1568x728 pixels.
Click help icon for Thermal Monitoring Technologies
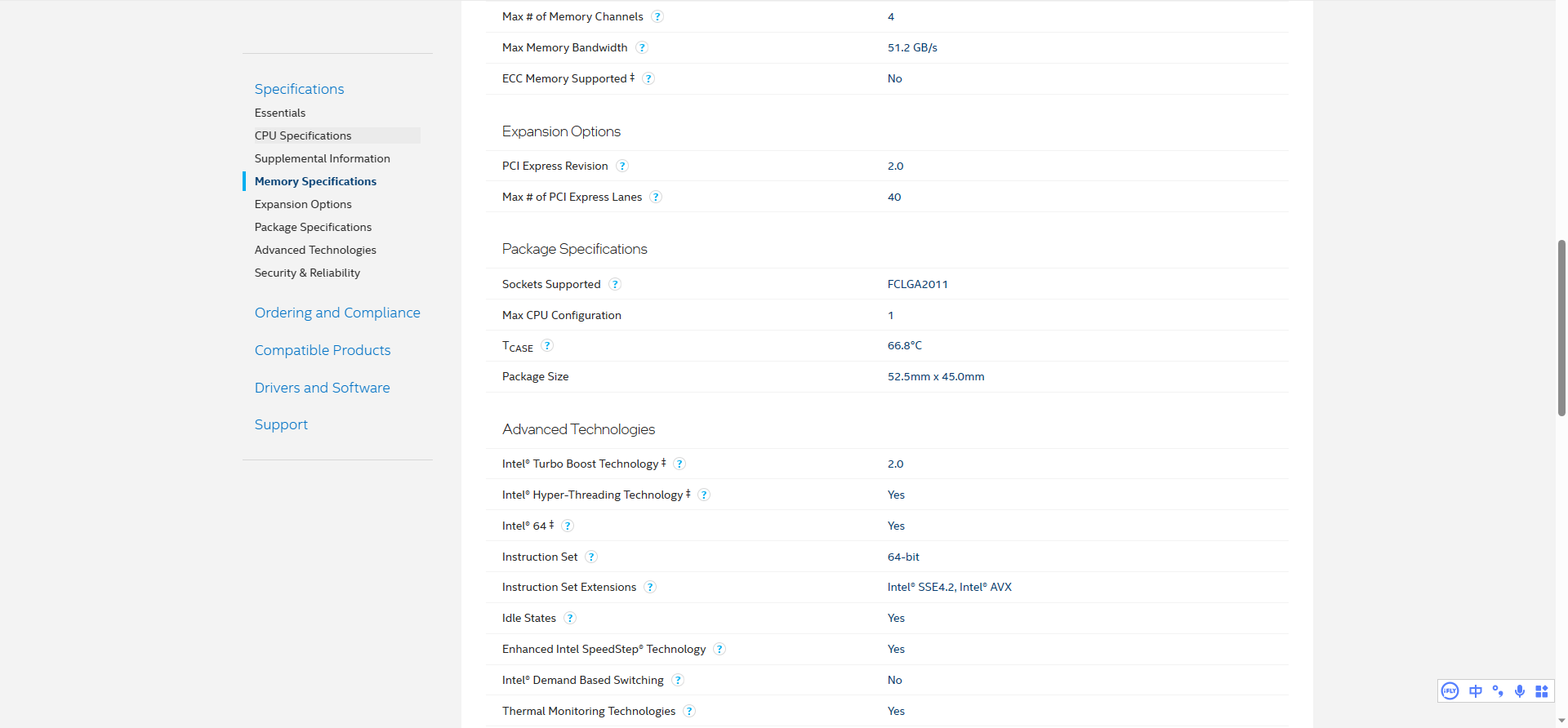(x=689, y=712)
